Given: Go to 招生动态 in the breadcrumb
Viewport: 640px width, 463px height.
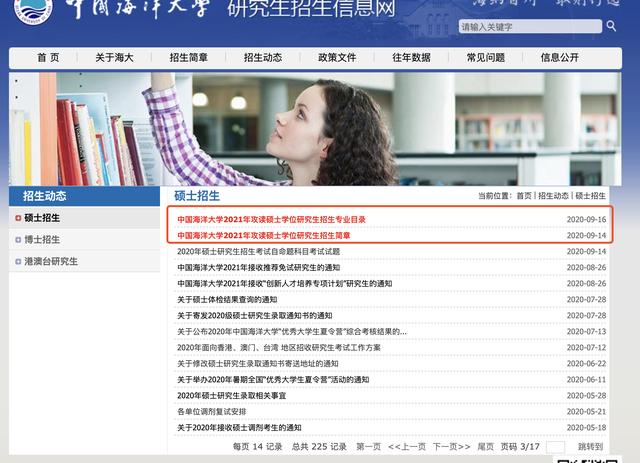Looking at the screenshot, I should pos(553,196).
